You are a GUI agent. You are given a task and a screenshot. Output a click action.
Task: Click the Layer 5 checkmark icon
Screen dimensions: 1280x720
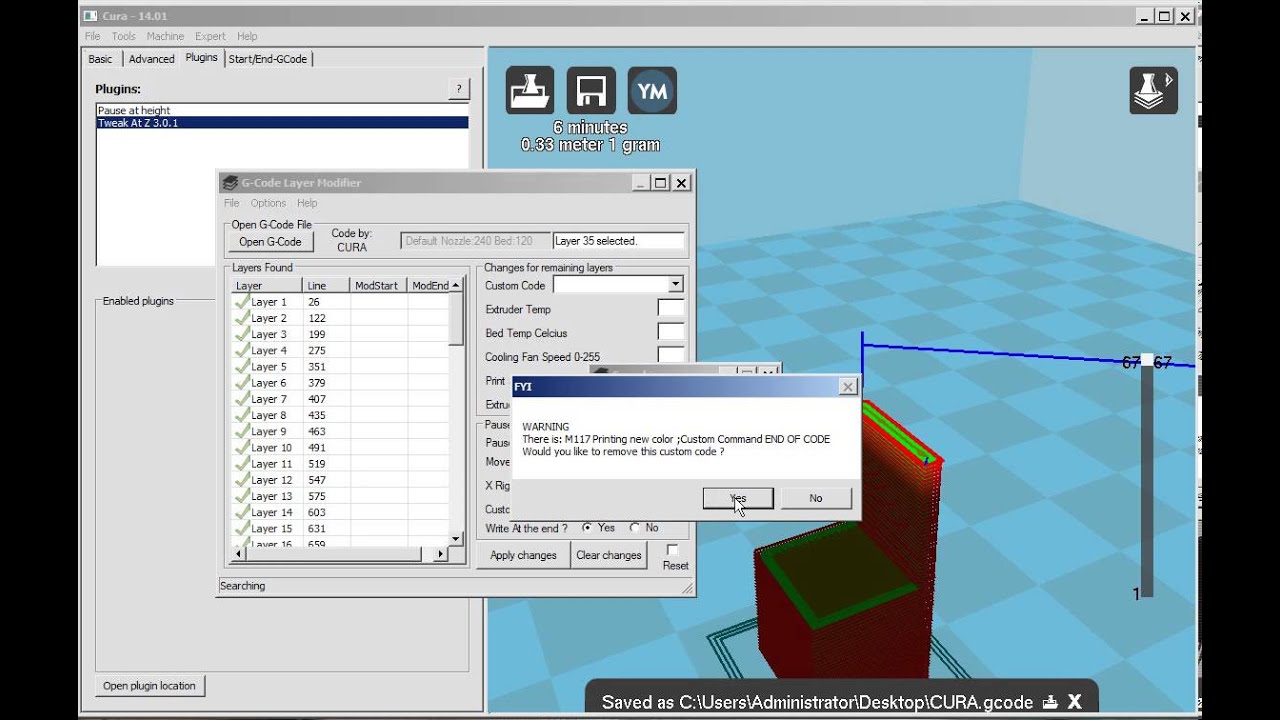tap(241, 366)
